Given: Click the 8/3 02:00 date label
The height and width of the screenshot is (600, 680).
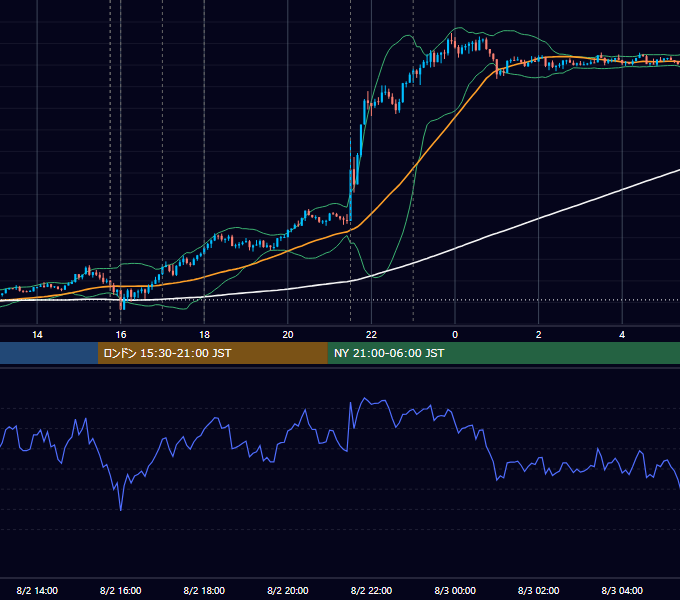Looking at the screenshot, I should [539, 590].
